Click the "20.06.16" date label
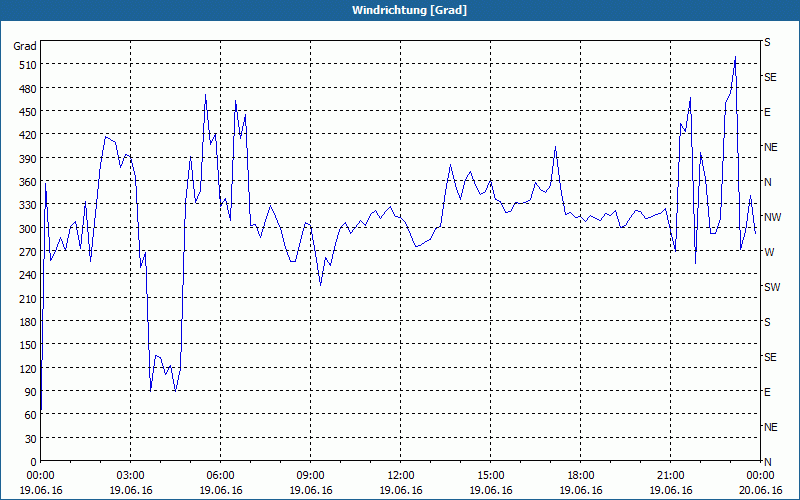The height and width of the screenshot is (500, 800). [761, 490]
